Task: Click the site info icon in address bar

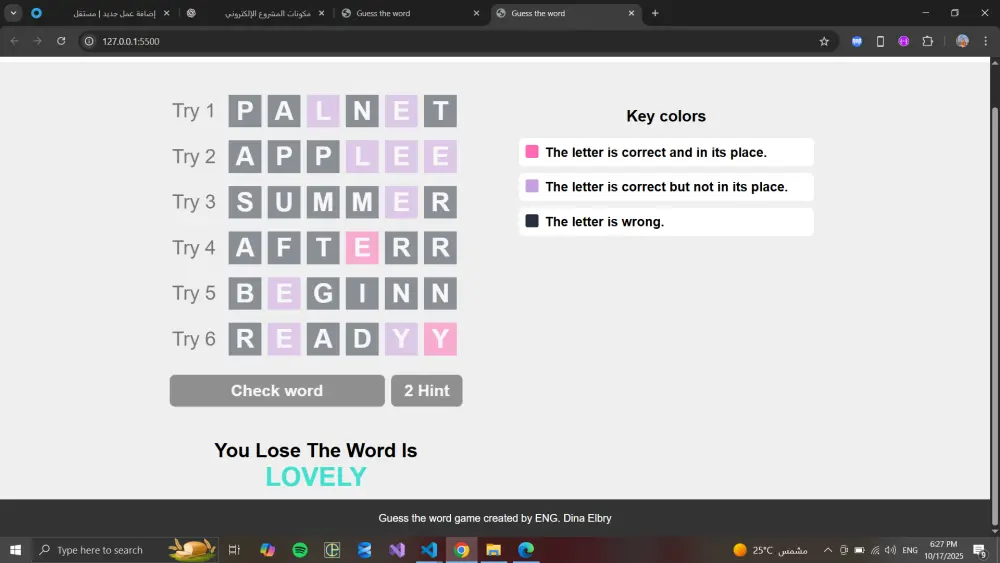Action: pos(89,41)
